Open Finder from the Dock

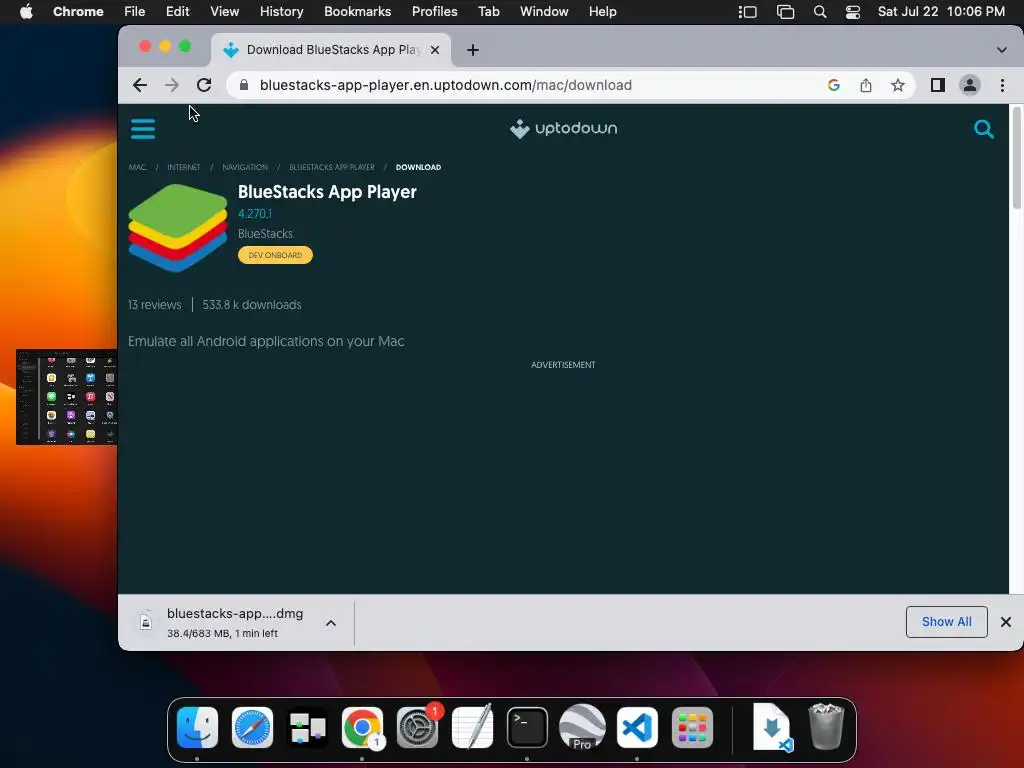click(197, 728)
